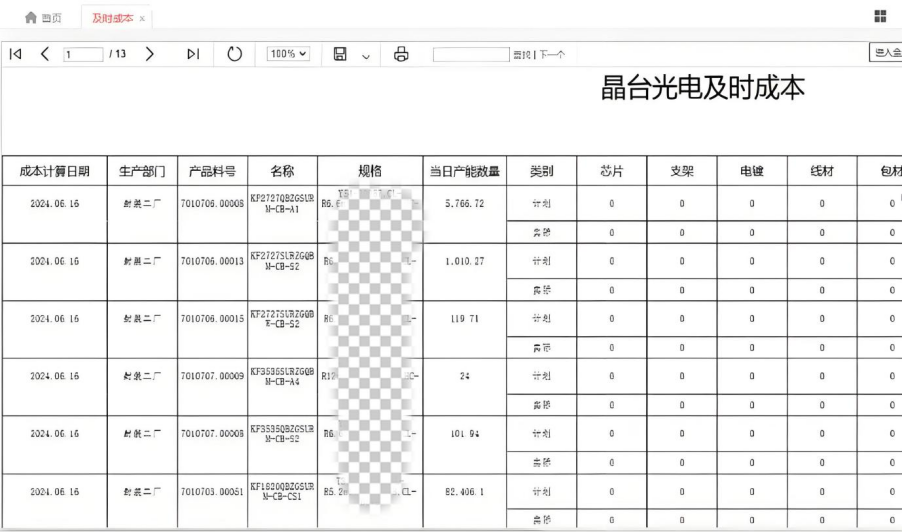Open the home tab
The image size is (903, 532).
pos(43,18)
